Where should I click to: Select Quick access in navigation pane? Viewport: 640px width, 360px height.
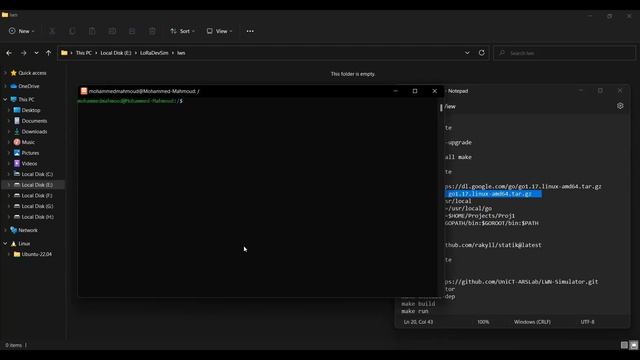point(32,73)
